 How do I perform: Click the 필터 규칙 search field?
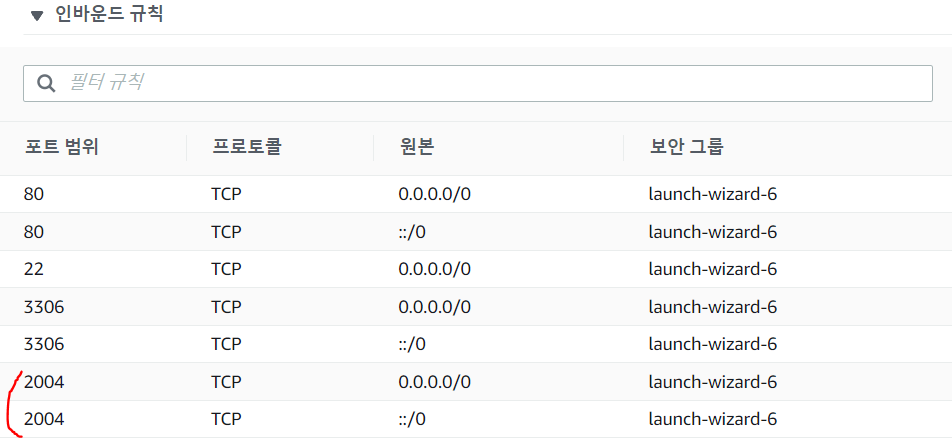478,83
